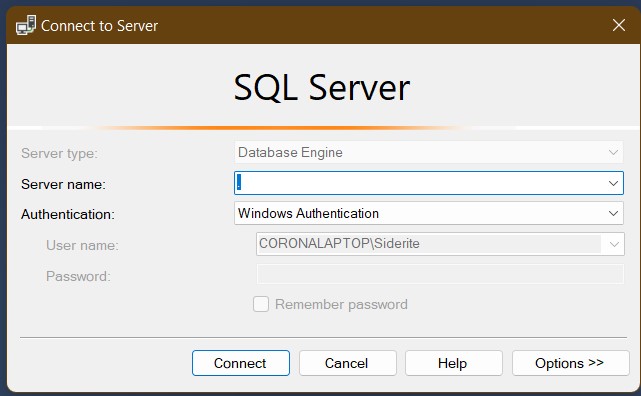The image size is (641, 396).
Task: Select the Windows Authentication combo box
Action: click(429, 213)
